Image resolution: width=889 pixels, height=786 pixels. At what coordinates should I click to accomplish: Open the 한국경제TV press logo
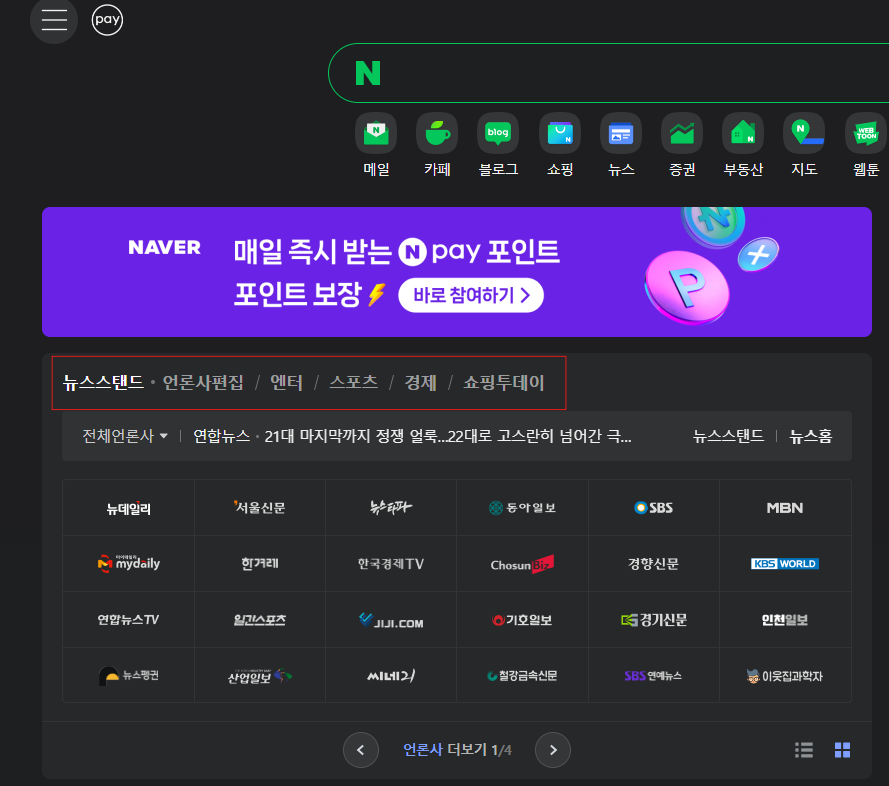pyautogui.click(x=391, y=564)
